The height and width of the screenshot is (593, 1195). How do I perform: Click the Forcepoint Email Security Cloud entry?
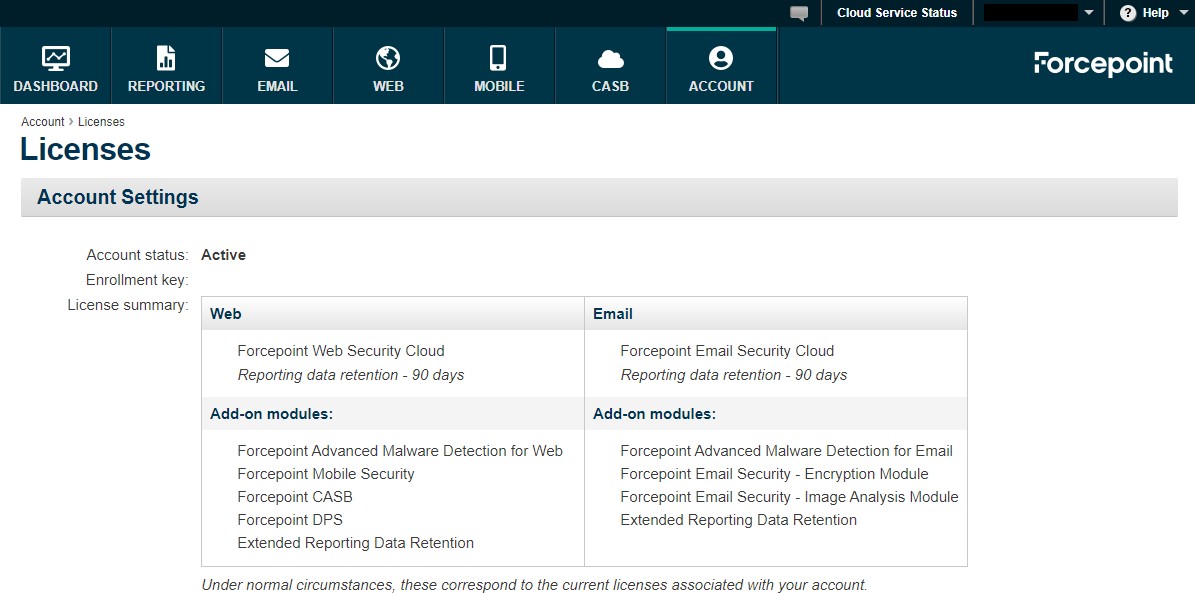click(726, 351)
